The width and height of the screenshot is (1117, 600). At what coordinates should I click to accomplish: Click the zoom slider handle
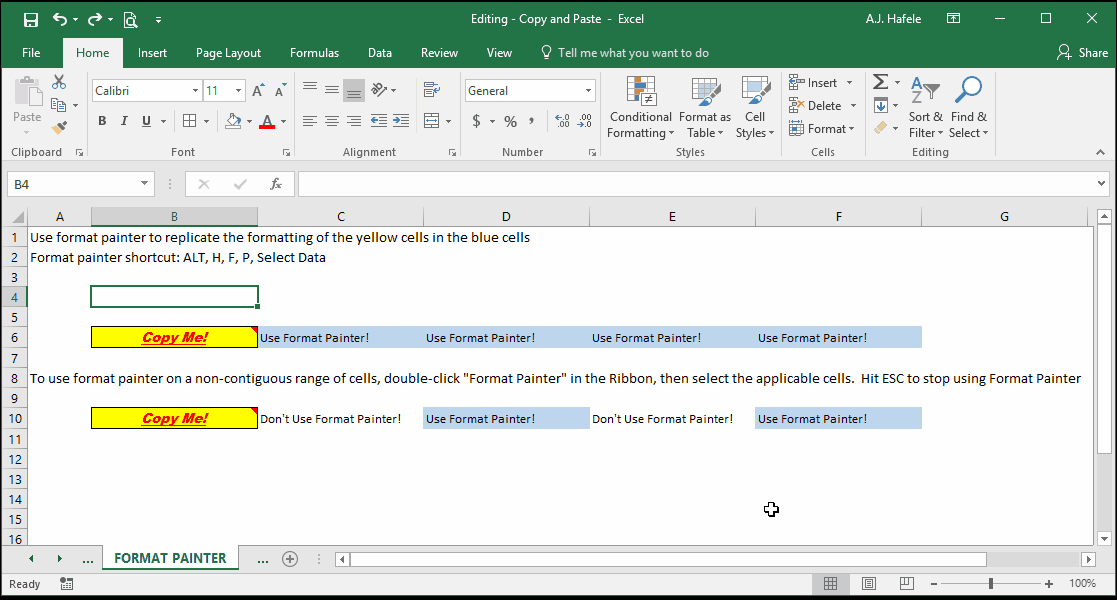point(990,584)
